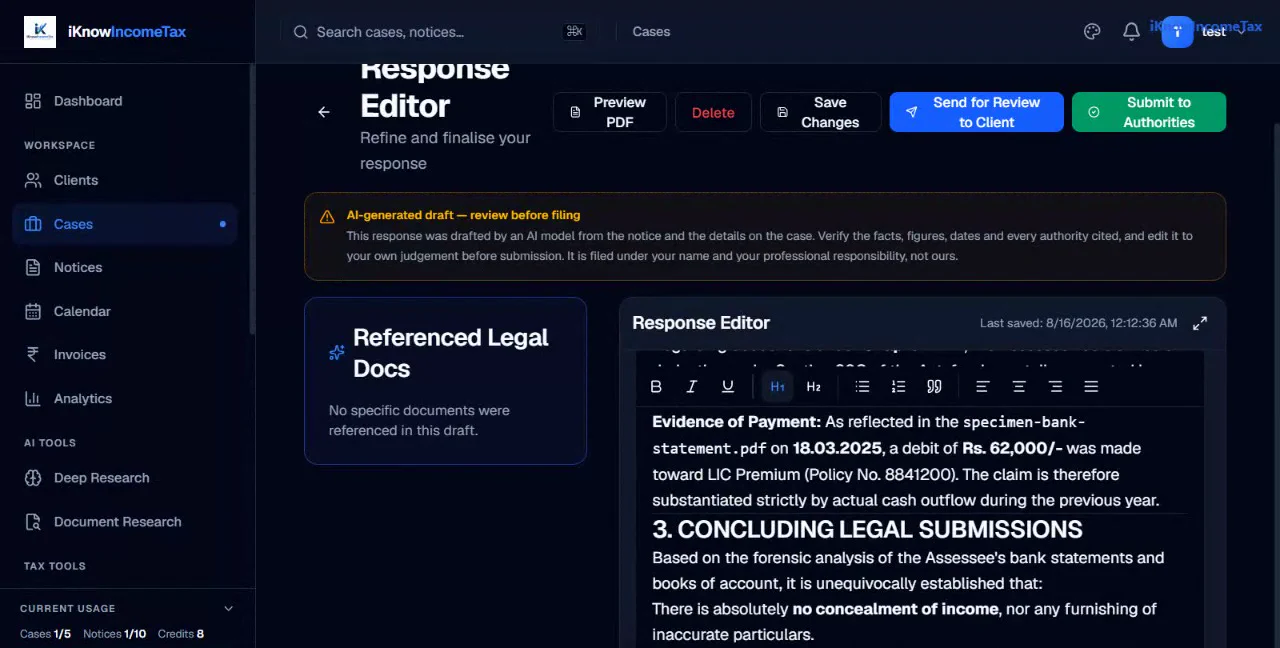
Task: Click the Cases briefcase icon
Action: coord(33,224)
